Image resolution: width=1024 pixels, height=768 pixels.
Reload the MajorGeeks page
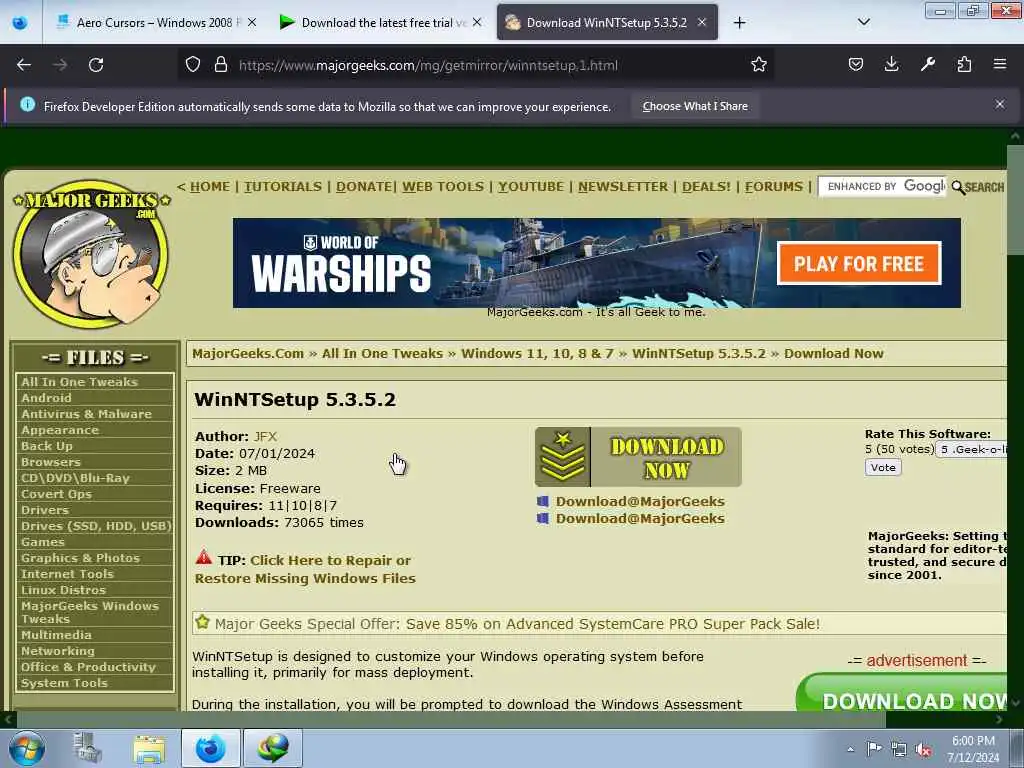96,65
